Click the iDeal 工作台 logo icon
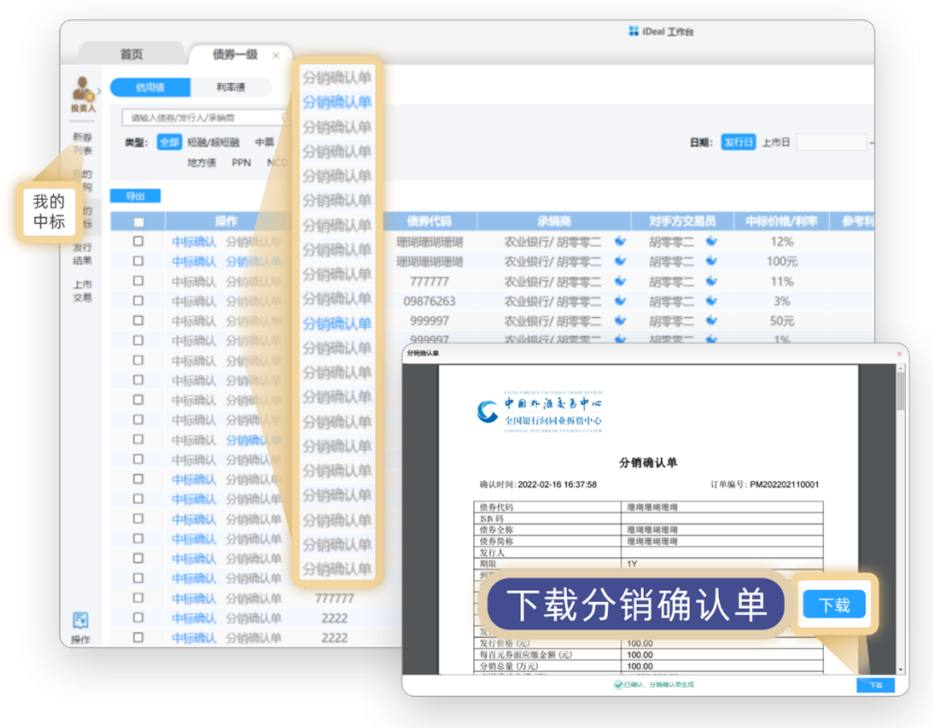The height and width of the screenshot is (728, 933). tap(633, 31)
